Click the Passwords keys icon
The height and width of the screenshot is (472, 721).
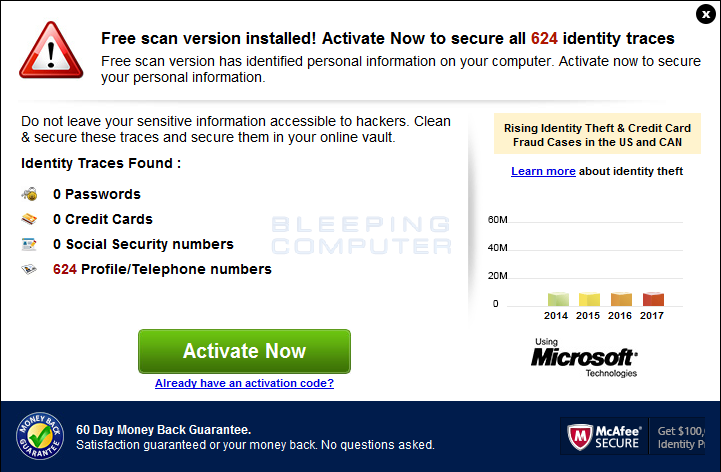(29, 194)
